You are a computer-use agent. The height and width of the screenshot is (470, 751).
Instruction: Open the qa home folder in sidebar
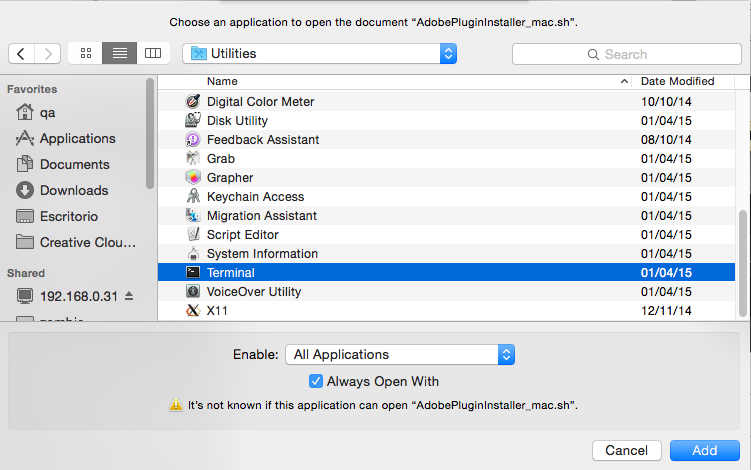[36, 113]
